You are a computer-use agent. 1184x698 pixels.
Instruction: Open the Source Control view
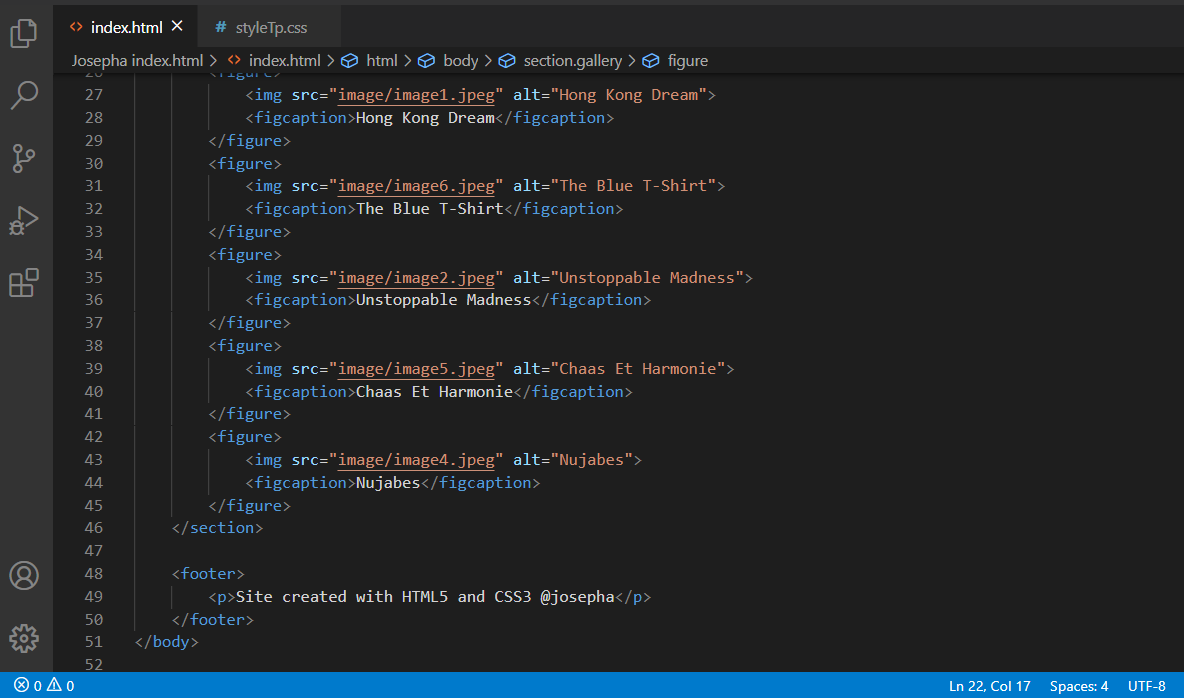pos(24,158)
